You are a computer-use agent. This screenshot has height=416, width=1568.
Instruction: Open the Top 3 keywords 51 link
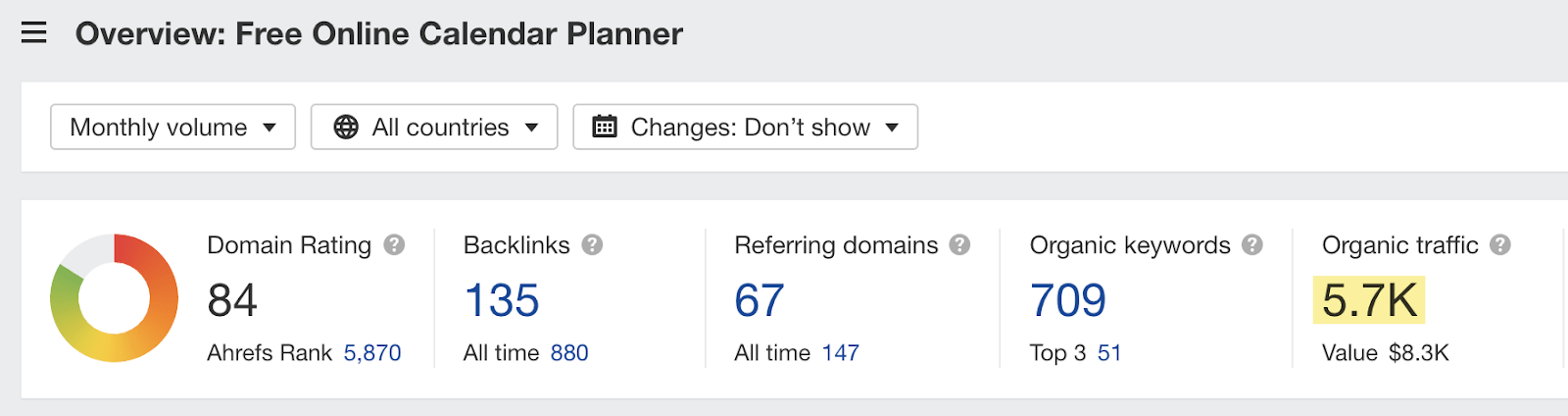point(1109,353)
